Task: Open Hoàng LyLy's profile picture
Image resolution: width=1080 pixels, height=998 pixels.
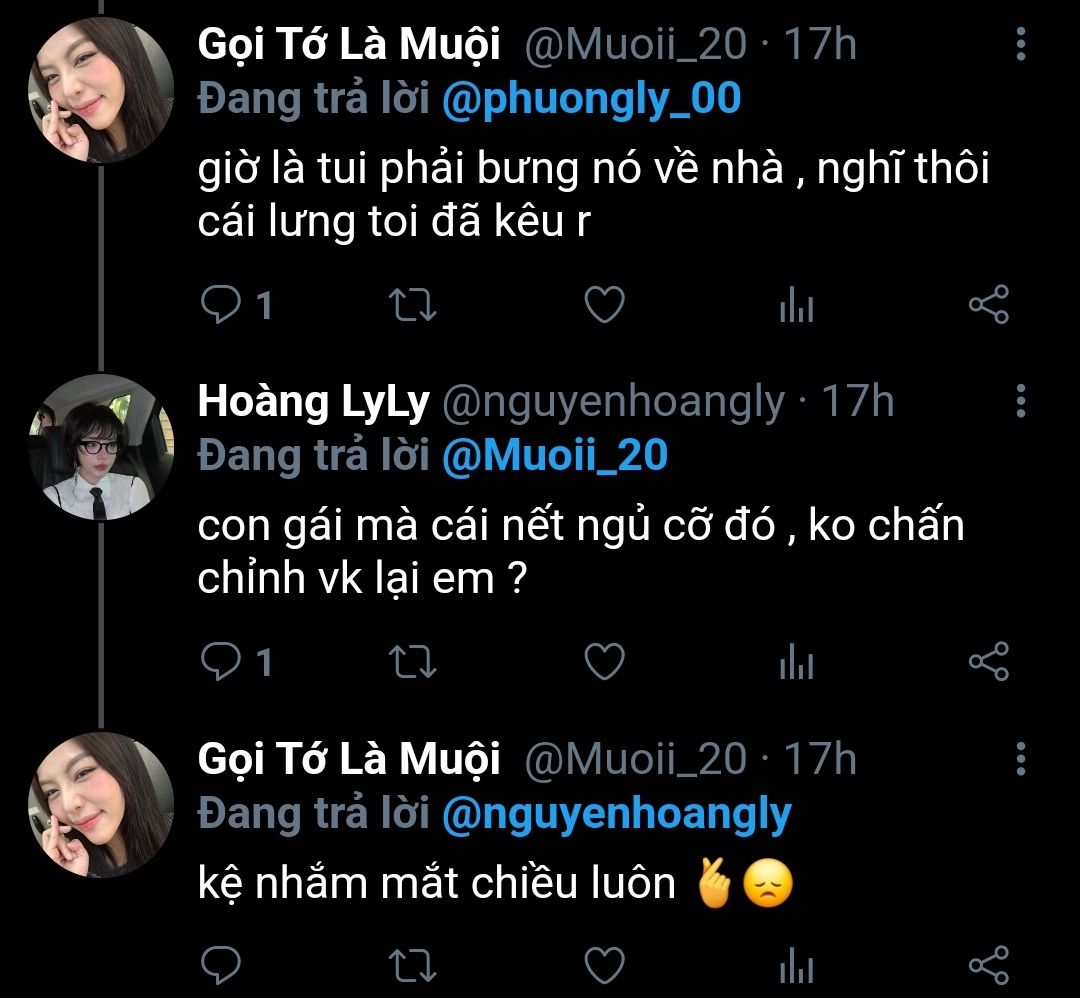Action: (x=101, y=447)
